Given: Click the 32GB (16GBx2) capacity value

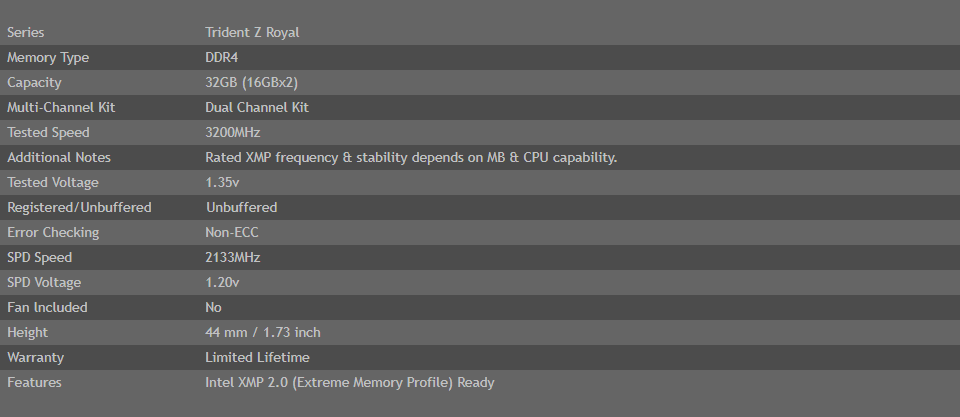Looking at the screenshot, I should click(252, 83).
